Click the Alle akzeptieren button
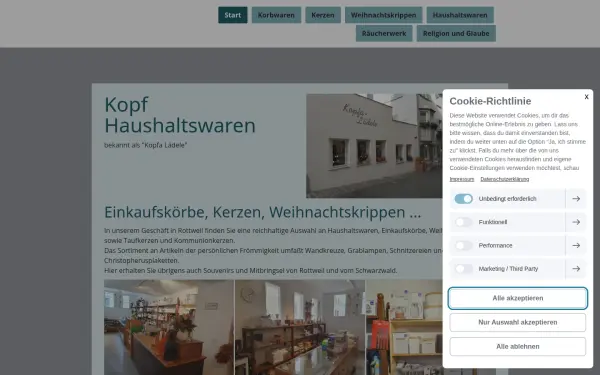The image size is (600, 375). pyautogui.click(x=518, y=298)
